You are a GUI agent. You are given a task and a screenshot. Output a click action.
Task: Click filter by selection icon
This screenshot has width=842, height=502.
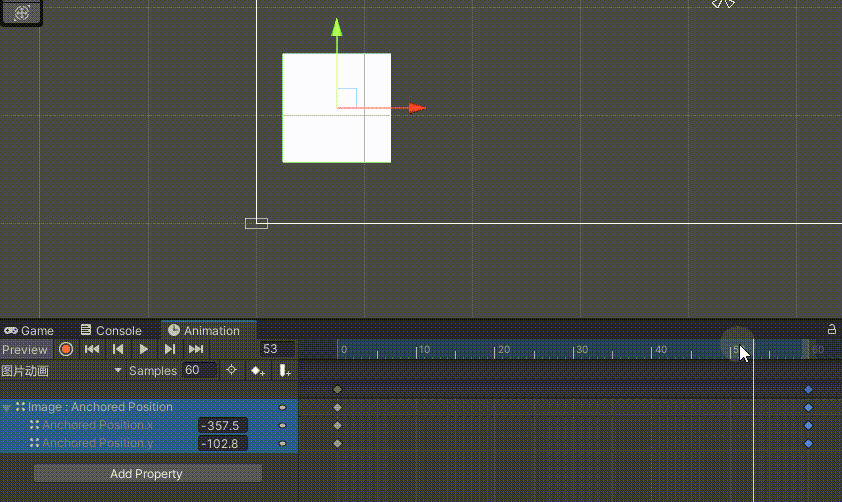[x=231, y=370]
